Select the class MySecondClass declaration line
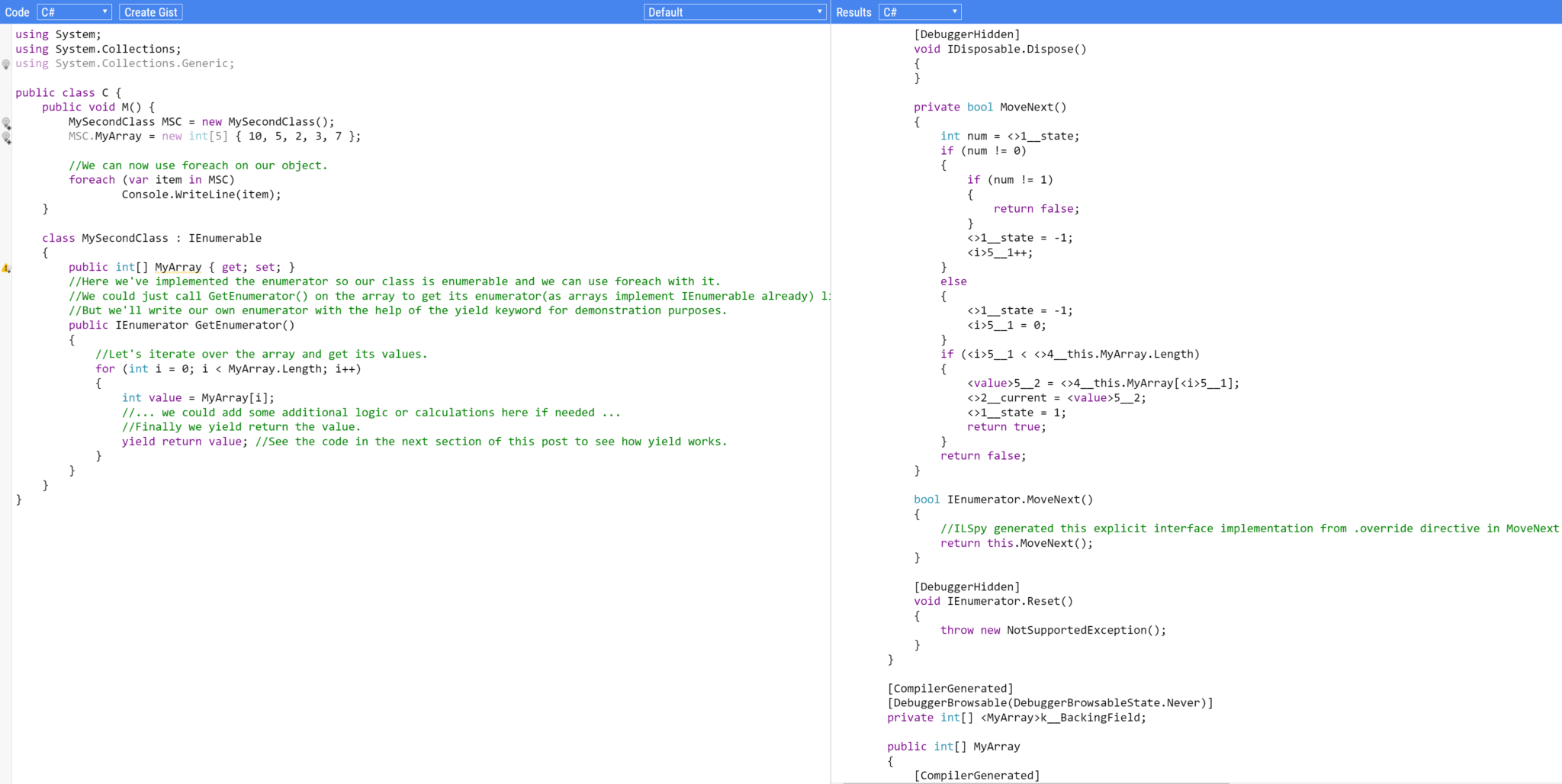Screen dimensions: 1562x784 click(x=153, y=237)
